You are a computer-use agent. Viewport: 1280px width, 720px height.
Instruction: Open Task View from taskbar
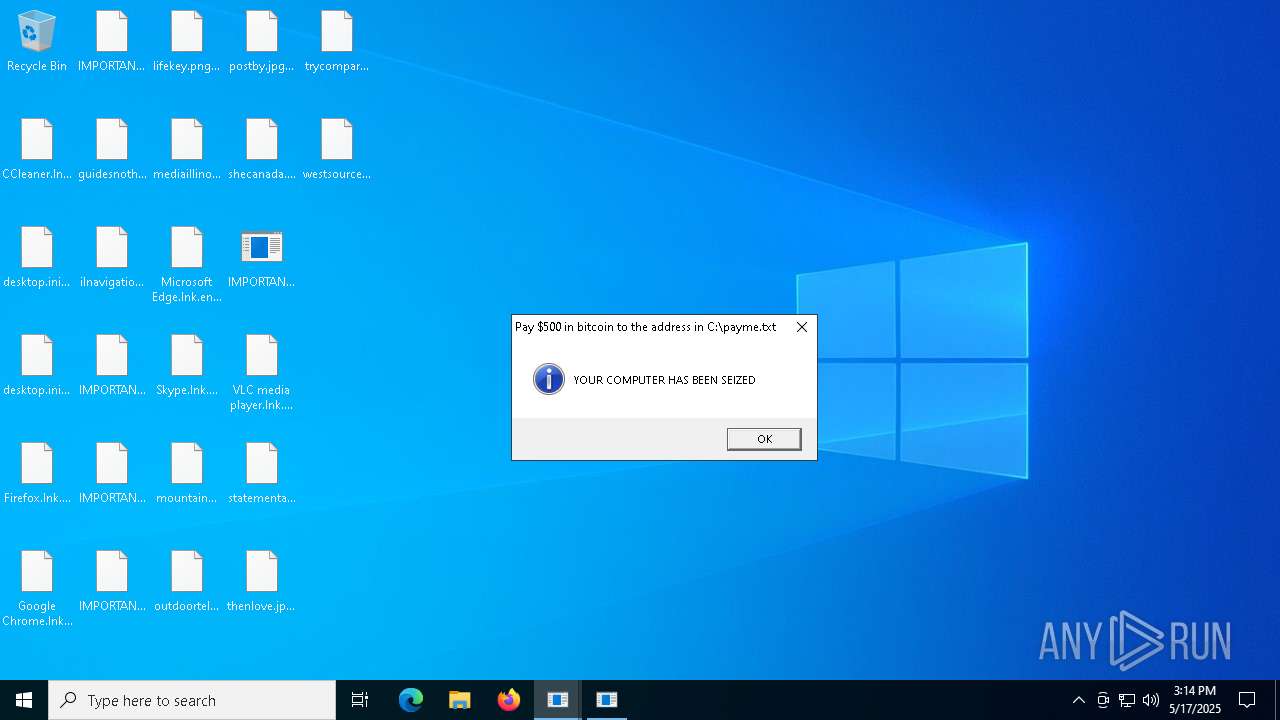[x=360, y=700]
